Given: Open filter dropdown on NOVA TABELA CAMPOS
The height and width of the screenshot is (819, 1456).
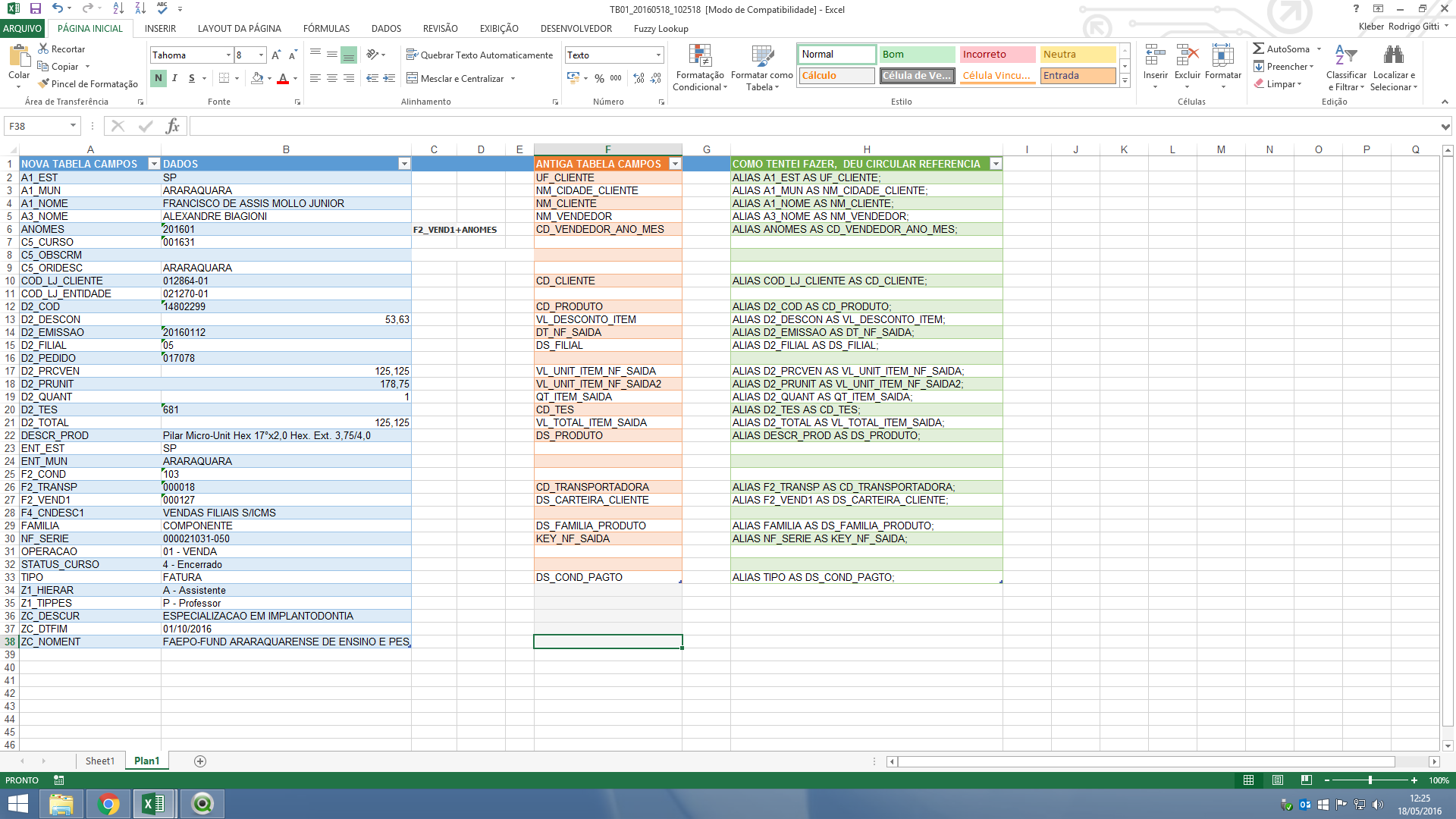Looking at the screenshot, I should point(154,164).
